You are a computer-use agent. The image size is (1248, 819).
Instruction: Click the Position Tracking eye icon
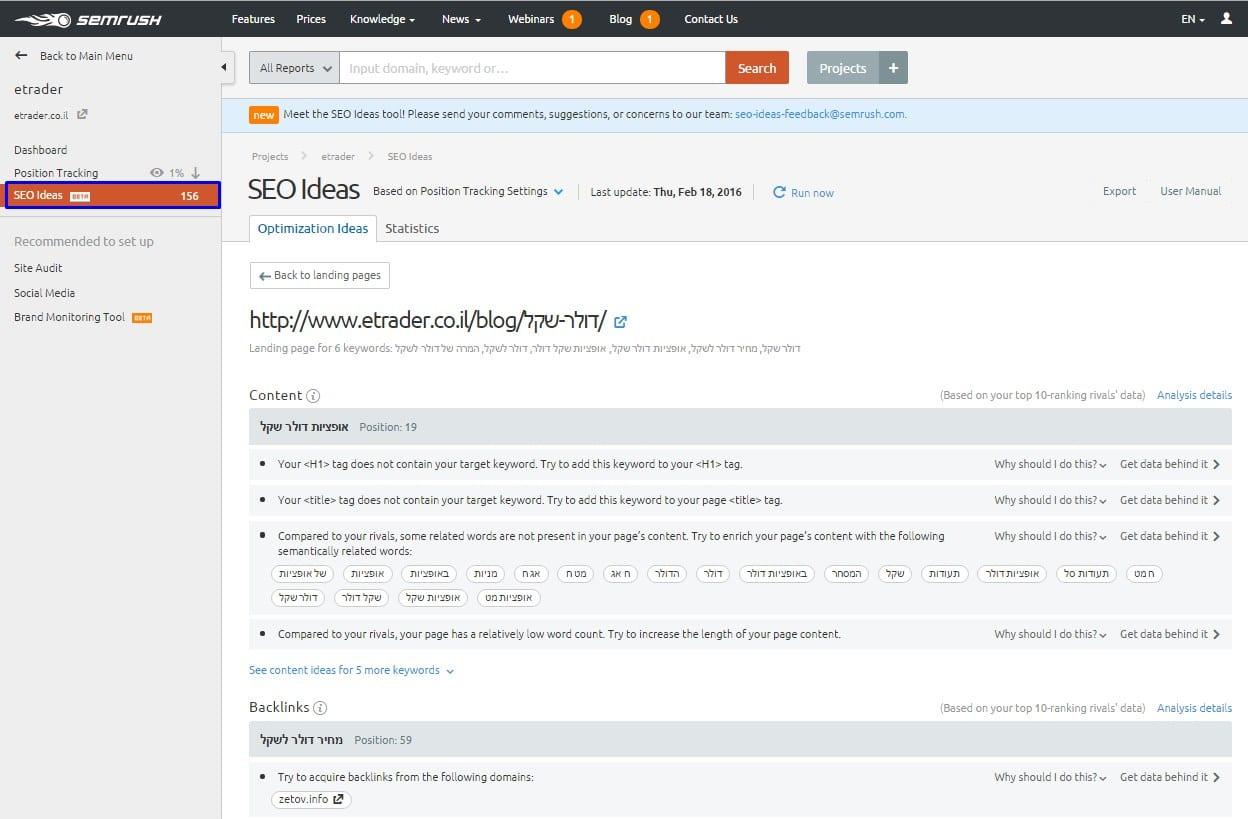click(x=156, y=173)
